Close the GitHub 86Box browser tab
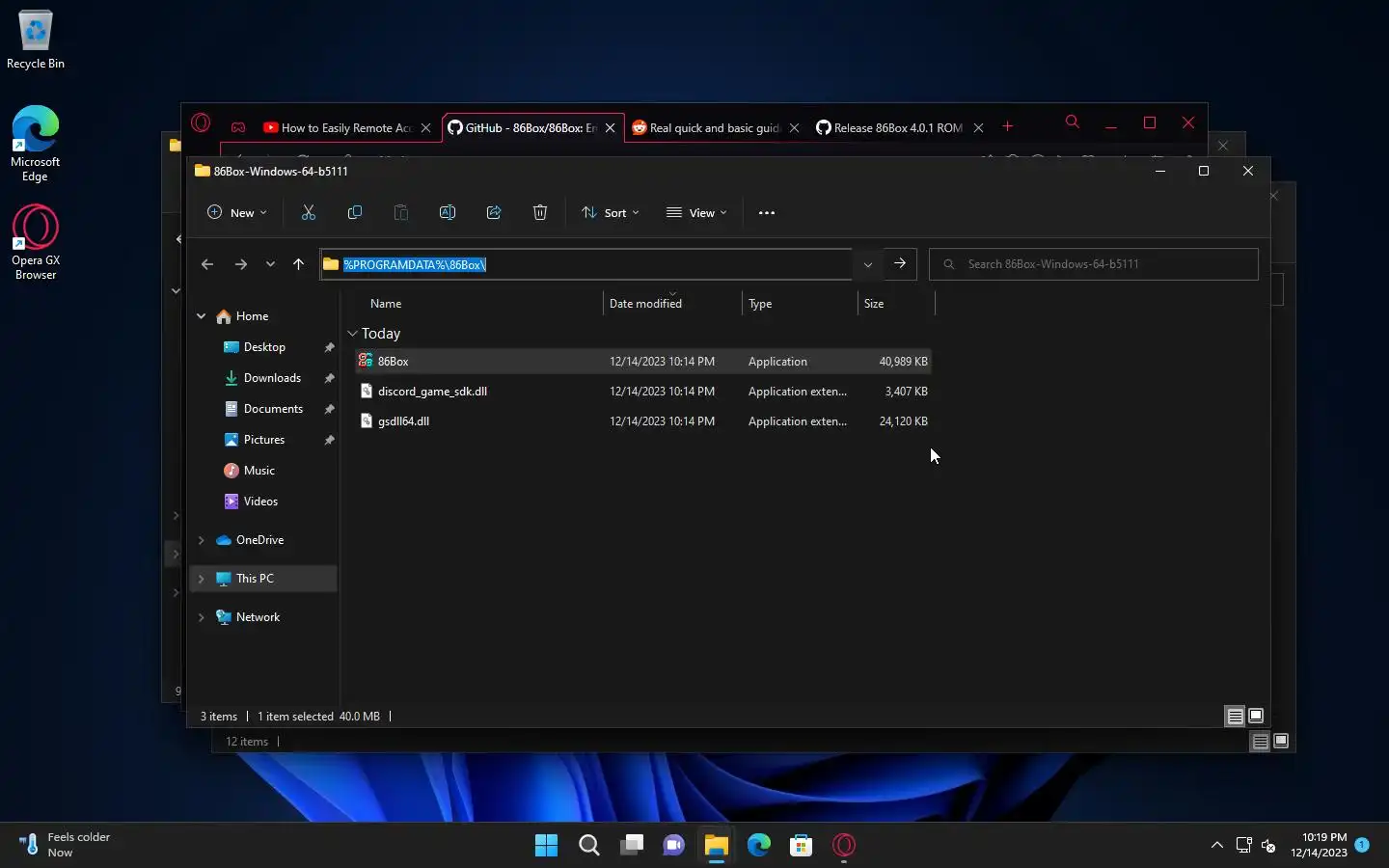Image resolution: width=1389 pixels, height=868 pixels. click(610, 127)
